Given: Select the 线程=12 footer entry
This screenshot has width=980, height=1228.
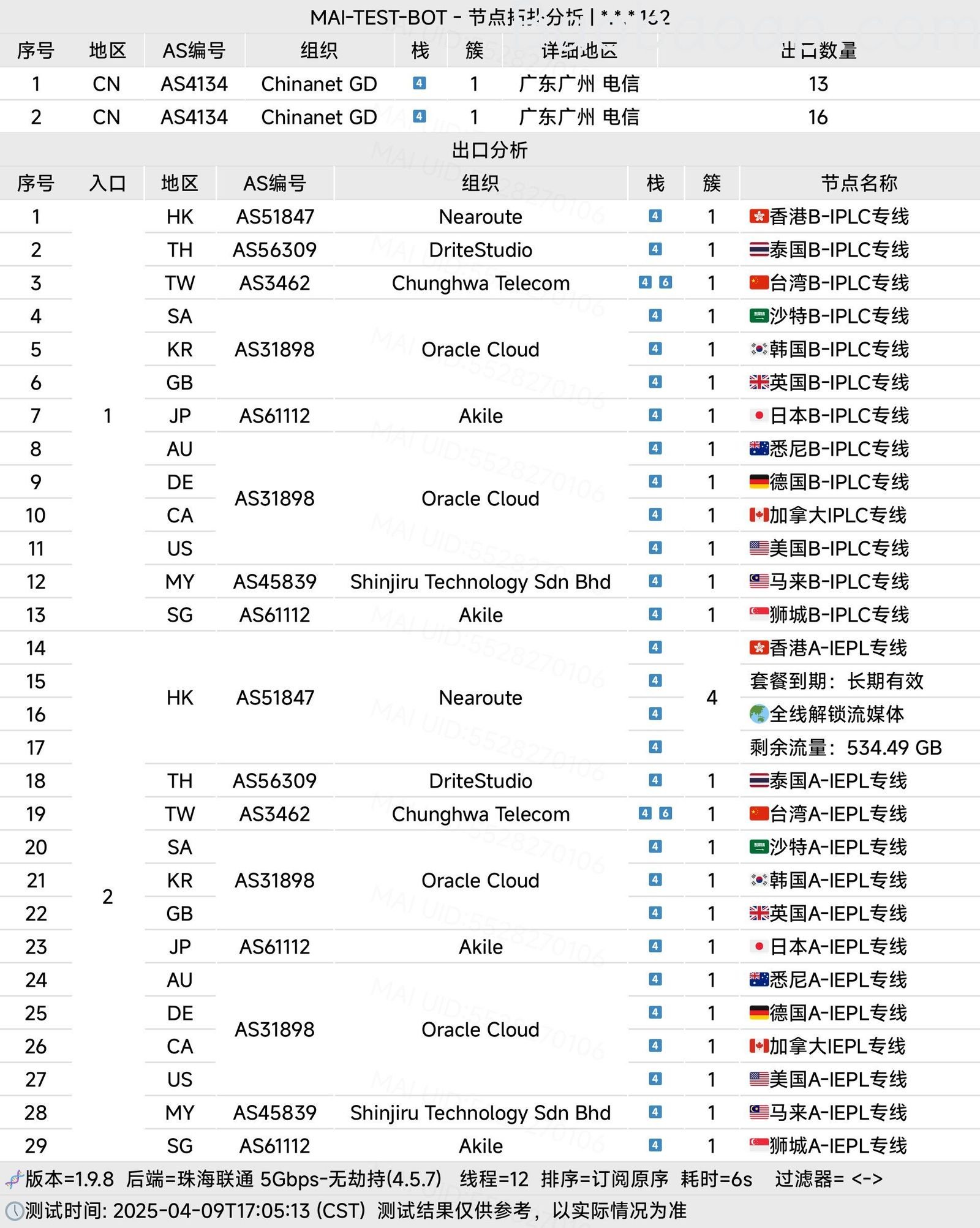Looking at the screenshot, I should tap(494, 1179).
